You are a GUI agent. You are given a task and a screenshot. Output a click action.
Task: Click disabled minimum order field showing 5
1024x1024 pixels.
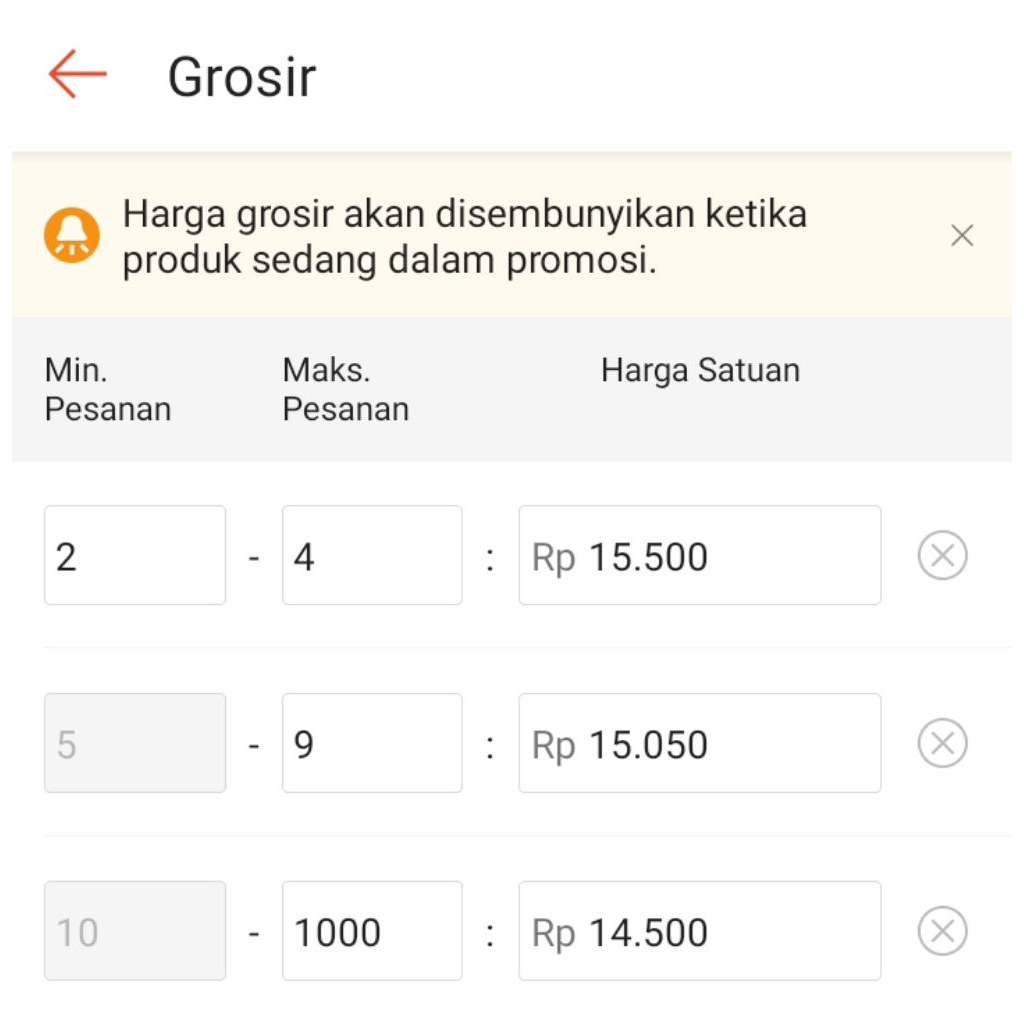point(135,743)
